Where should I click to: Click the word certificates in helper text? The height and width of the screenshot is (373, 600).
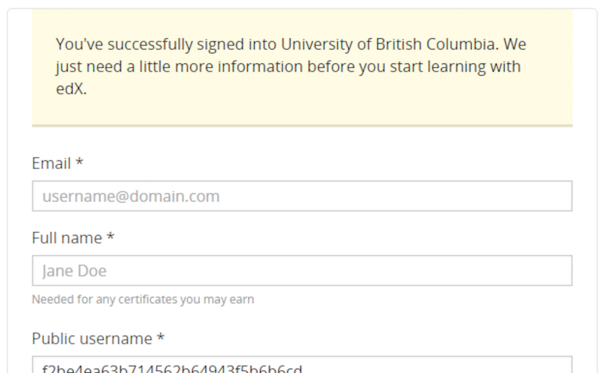pyautogui.click(x=148, y=299)
